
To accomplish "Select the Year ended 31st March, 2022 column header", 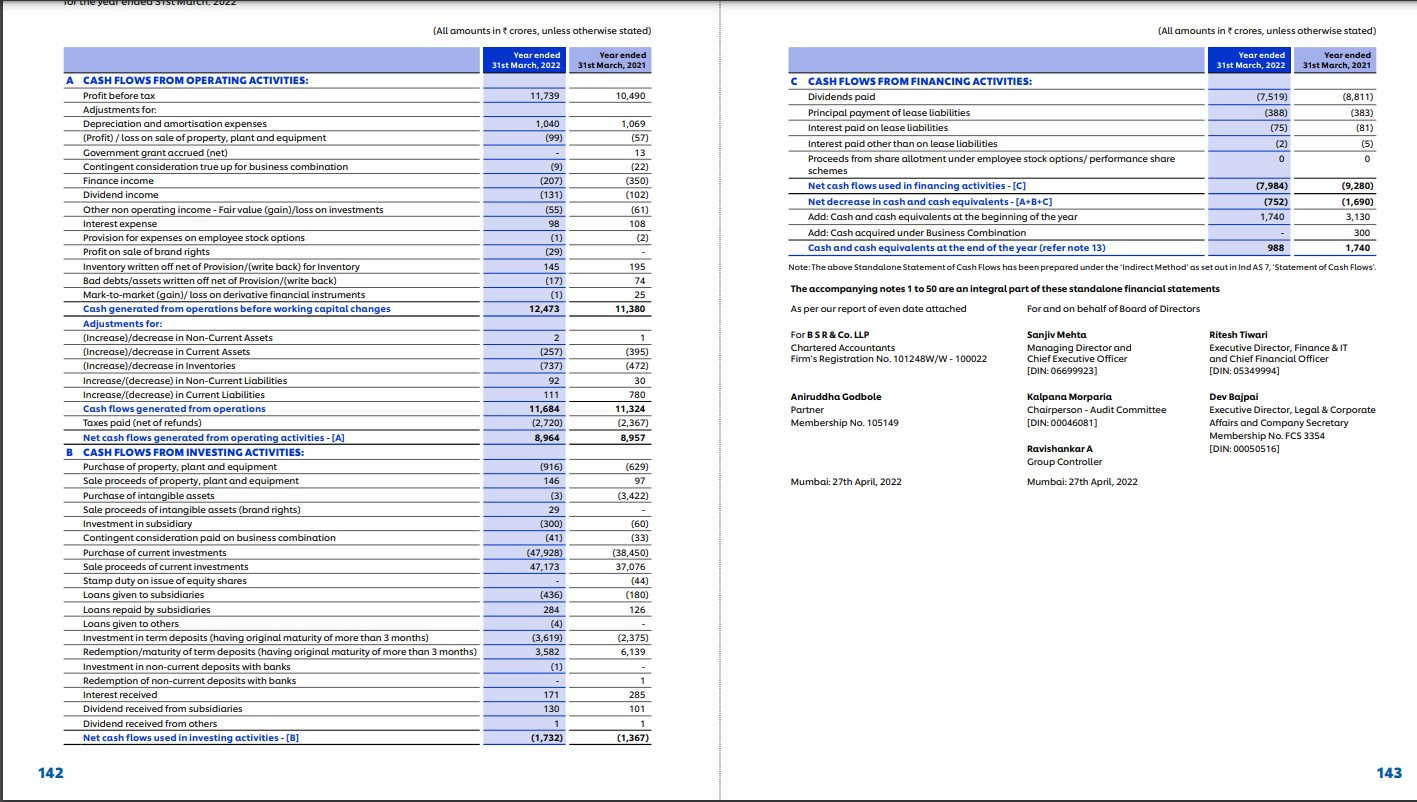I will (x=525, y=61).
